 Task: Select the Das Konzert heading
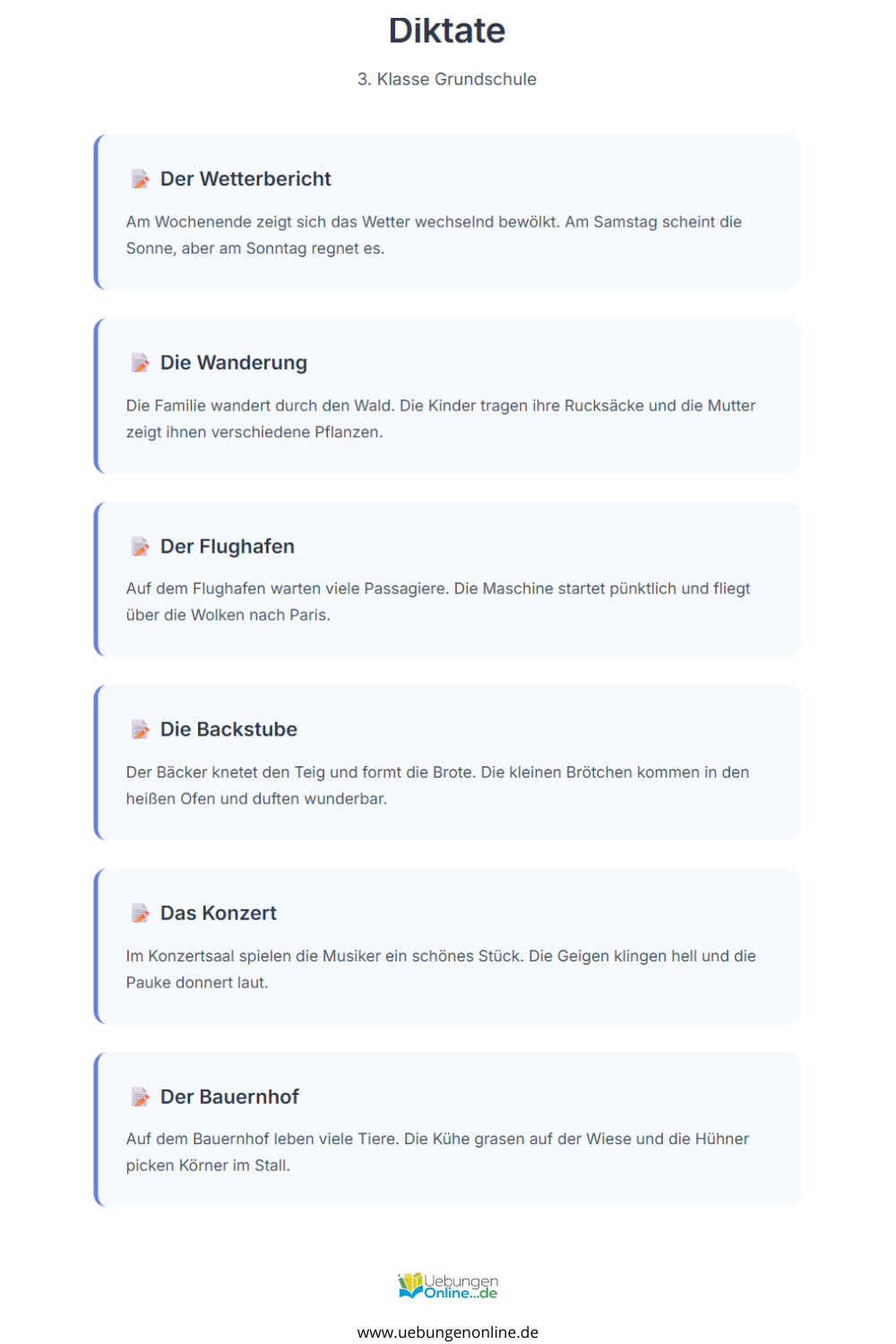coord(219,913)
